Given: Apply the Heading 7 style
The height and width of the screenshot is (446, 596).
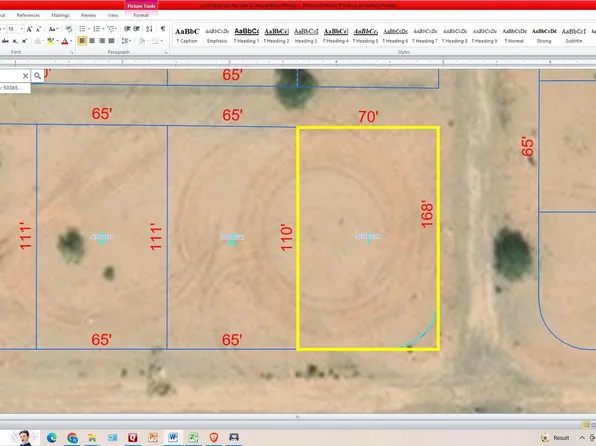Looking at the screenshot, I should [425, 35].
